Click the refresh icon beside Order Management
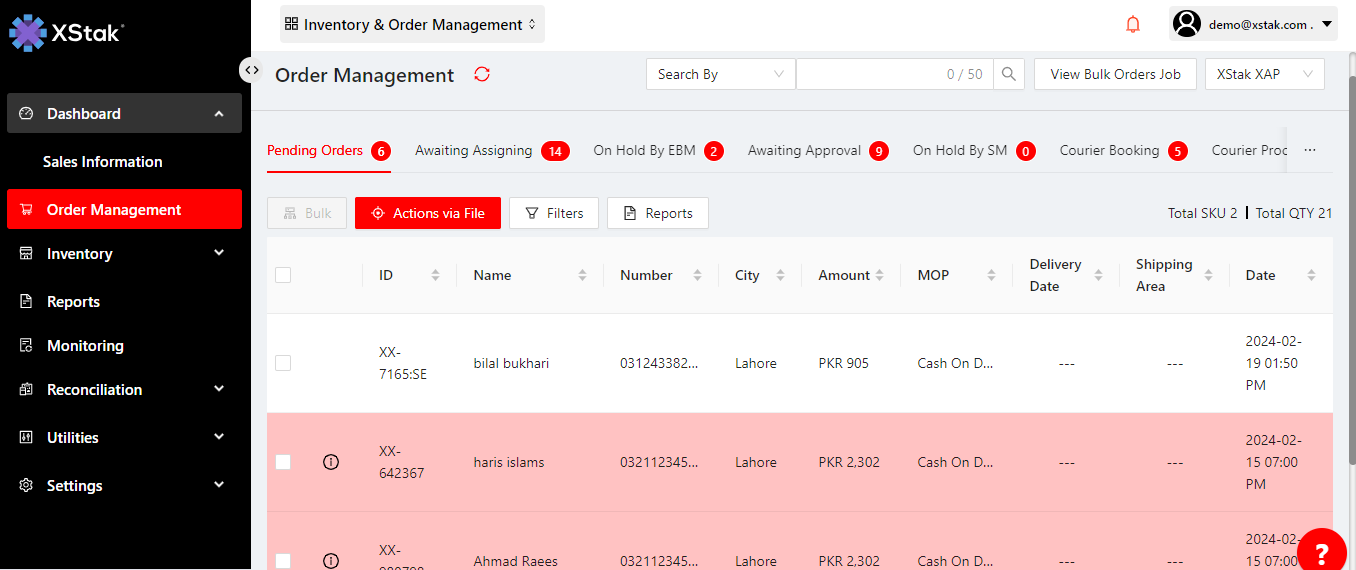Image resolution: width=1356 pixels, height=570 pixels. click(482, 75)
